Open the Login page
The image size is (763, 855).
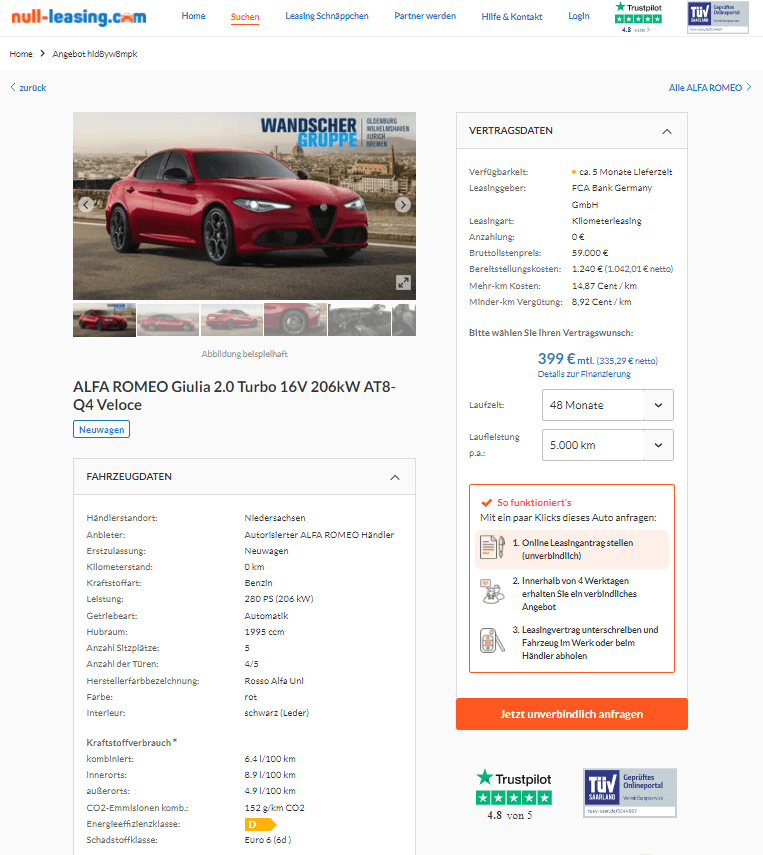click(x=579, y=16)
